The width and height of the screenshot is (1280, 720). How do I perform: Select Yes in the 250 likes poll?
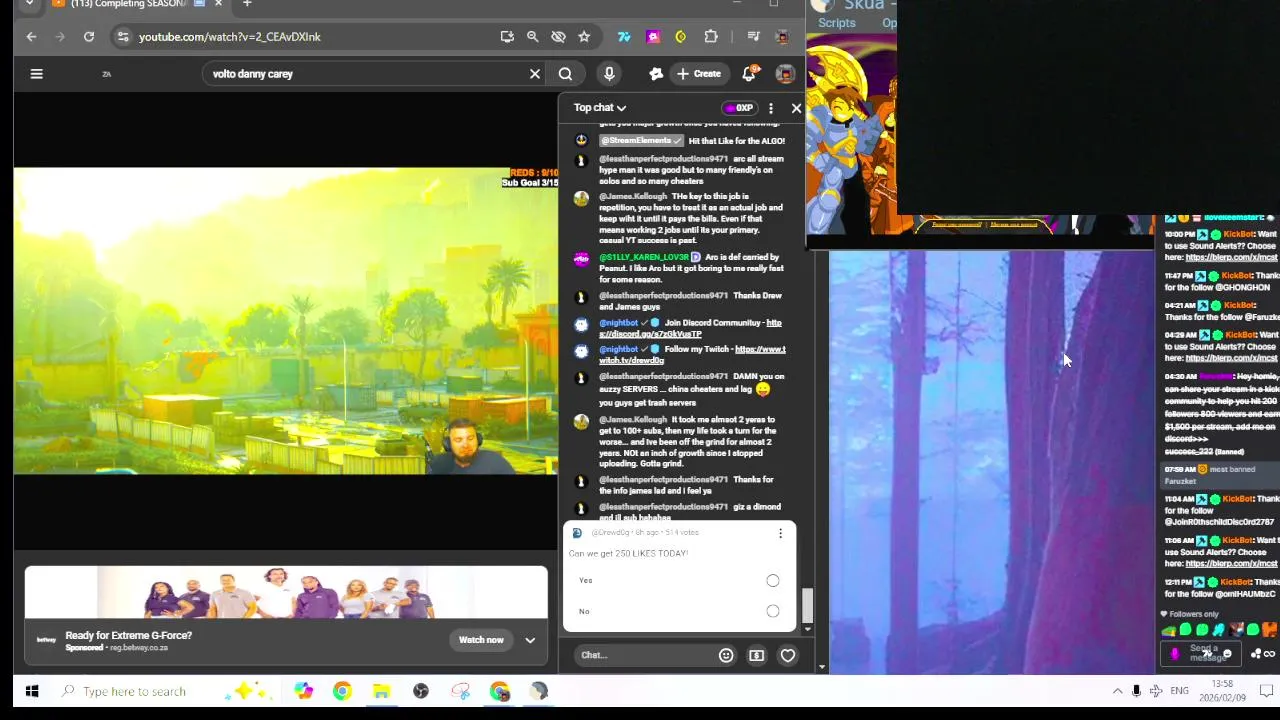[x=680, y=581]
